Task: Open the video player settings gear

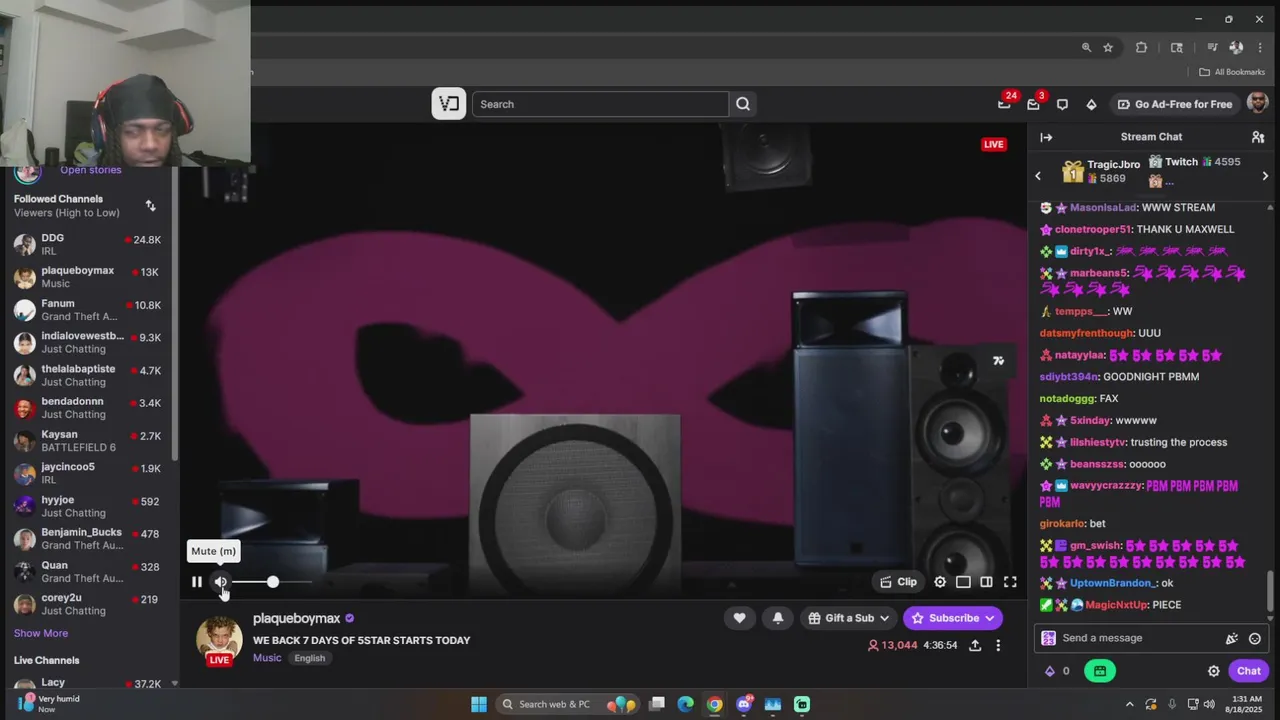Action: coord(940,582)
